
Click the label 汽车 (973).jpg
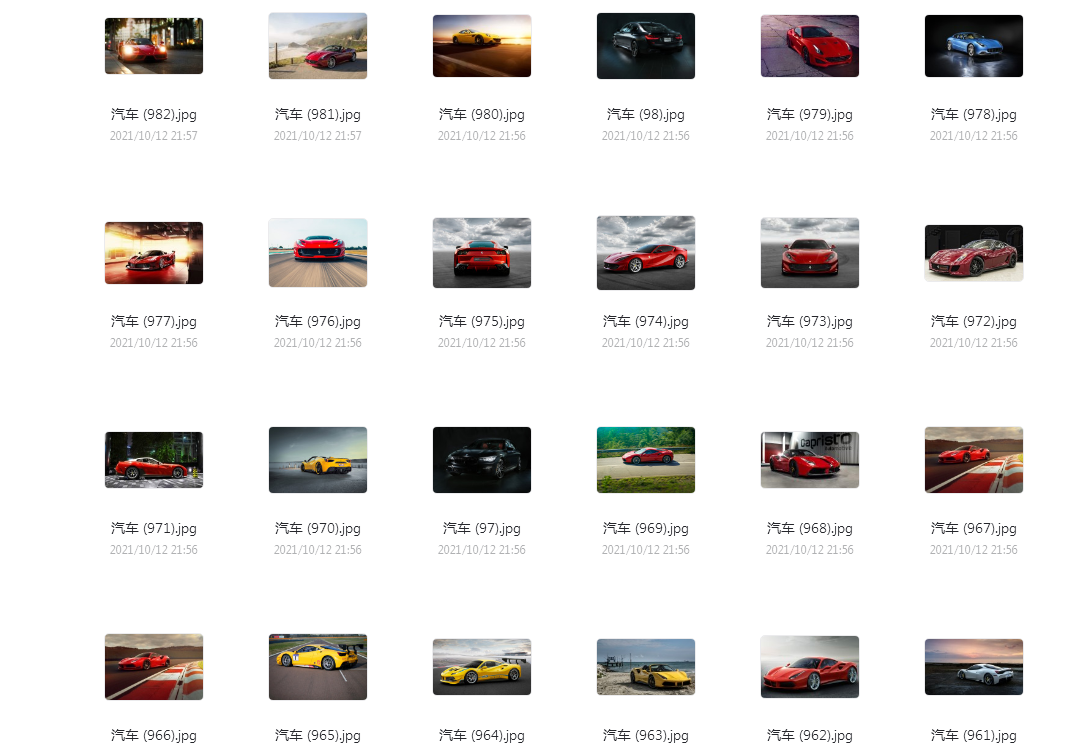click(x=810, y=322)
